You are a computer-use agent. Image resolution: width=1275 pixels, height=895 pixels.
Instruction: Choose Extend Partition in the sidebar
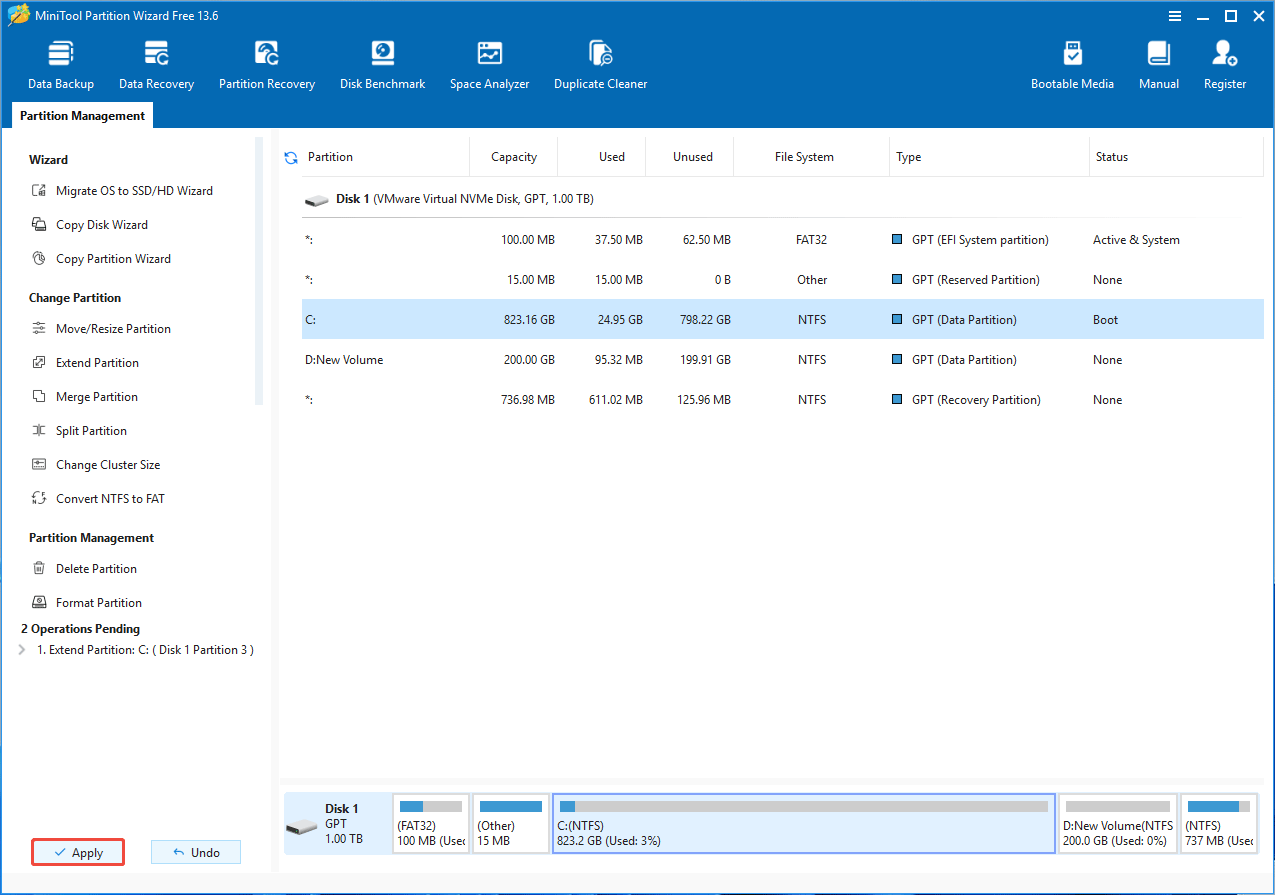click(x=85, y=363)
